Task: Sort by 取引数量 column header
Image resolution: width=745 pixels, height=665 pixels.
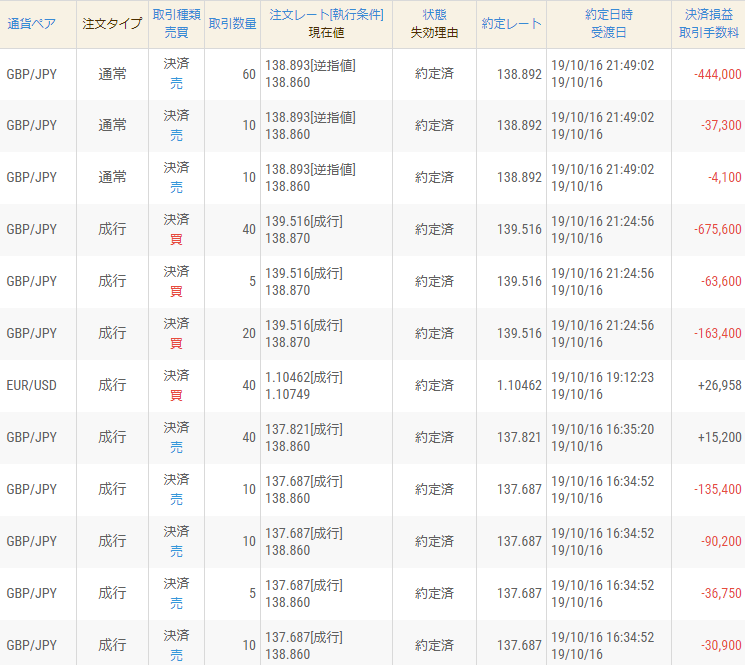Action: (232, 24)
